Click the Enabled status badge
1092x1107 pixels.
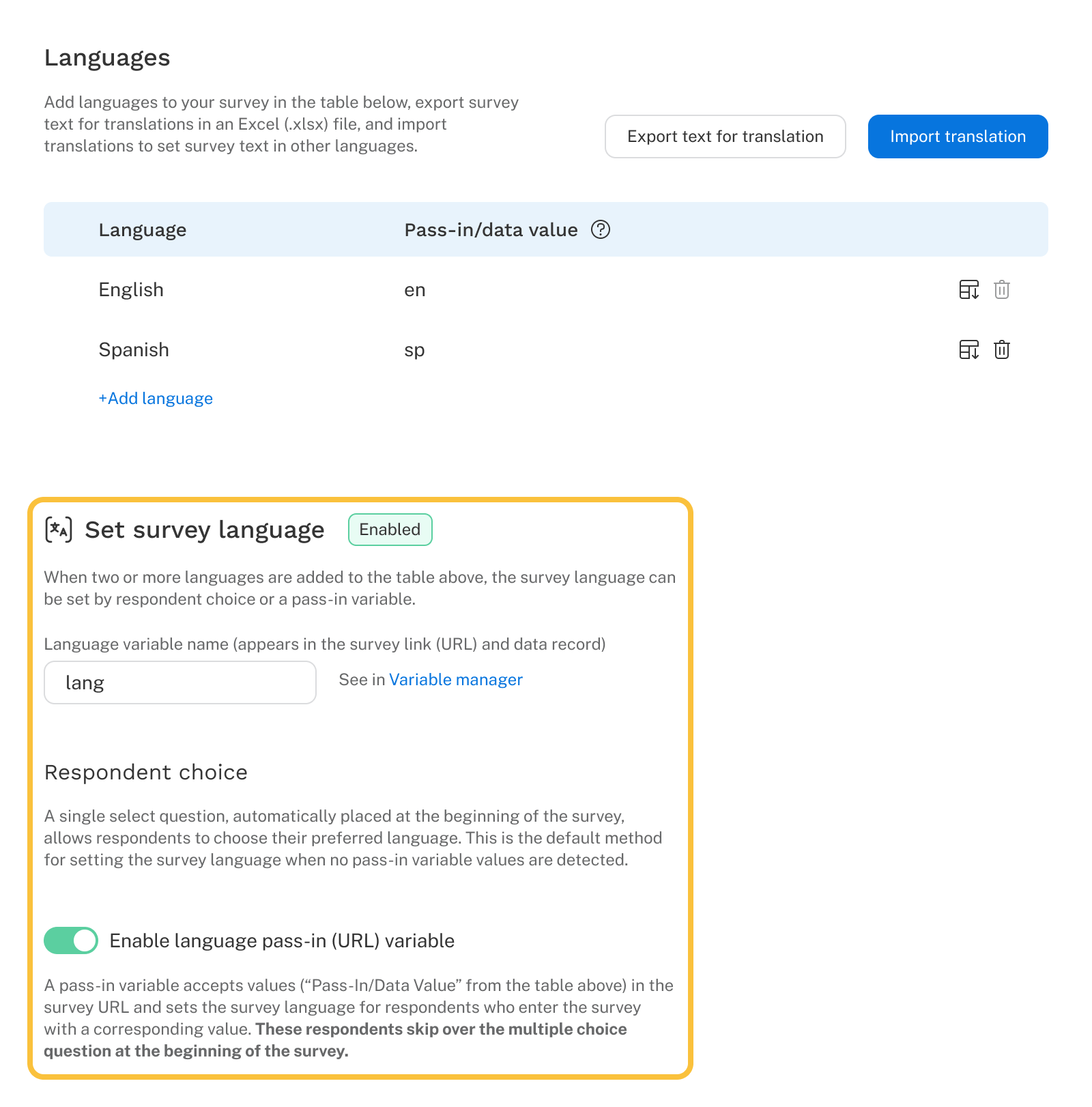coord(390,530)
